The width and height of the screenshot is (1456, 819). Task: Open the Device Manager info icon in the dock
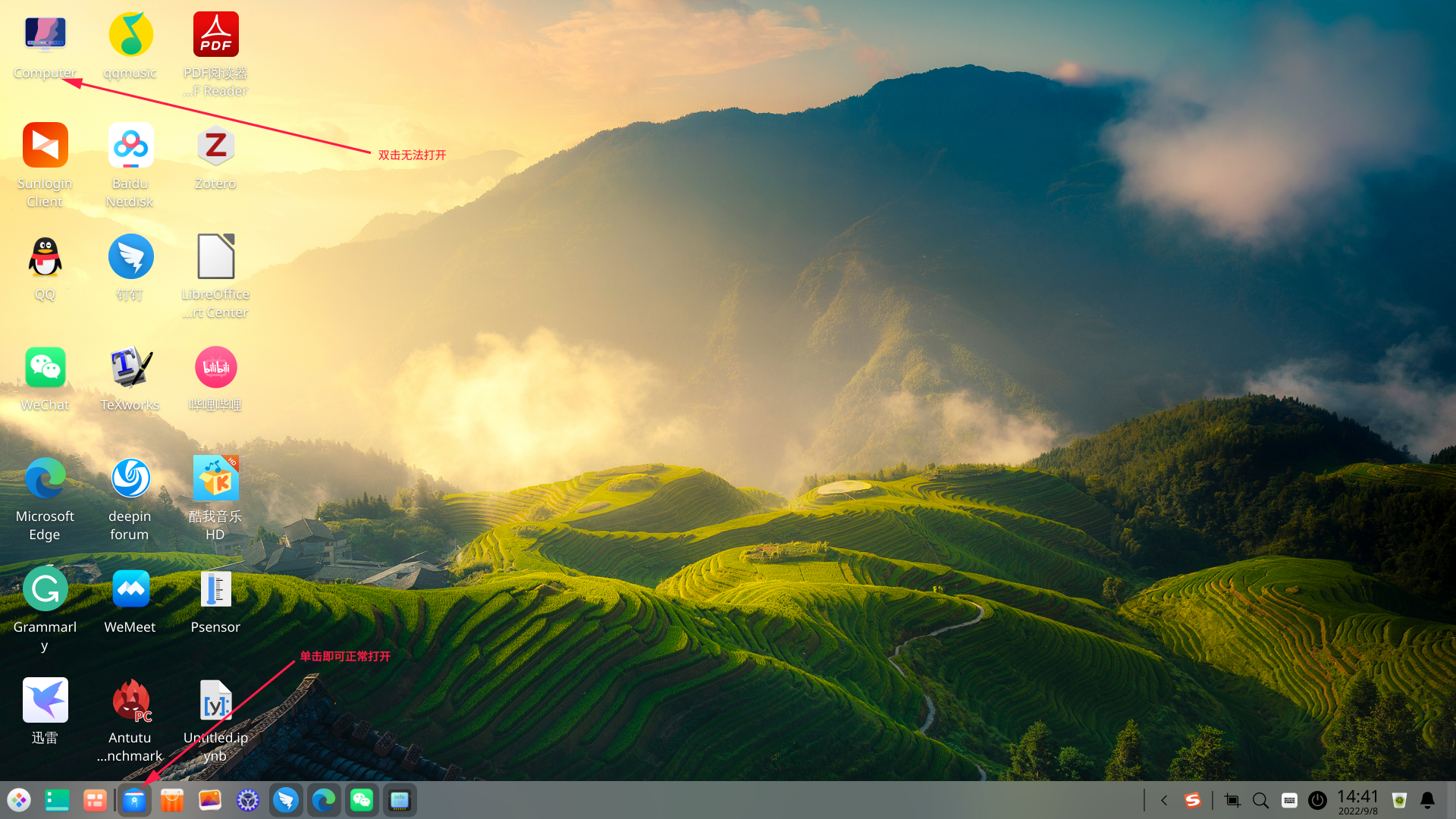click(x=400, y=799)
